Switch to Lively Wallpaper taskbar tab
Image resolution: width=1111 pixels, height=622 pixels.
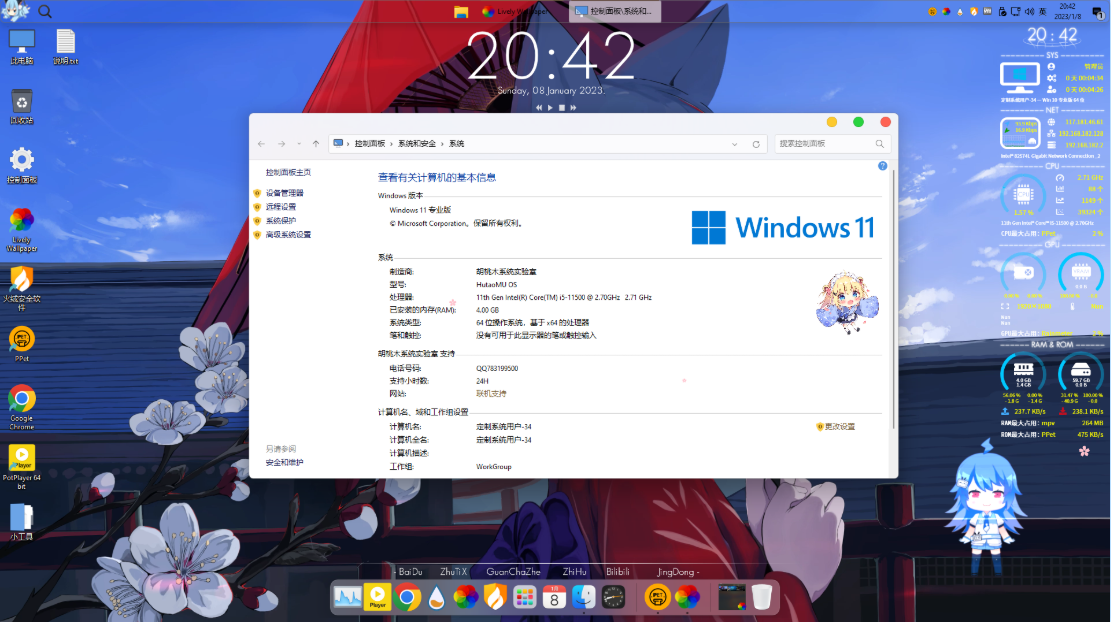pos(518,12)
